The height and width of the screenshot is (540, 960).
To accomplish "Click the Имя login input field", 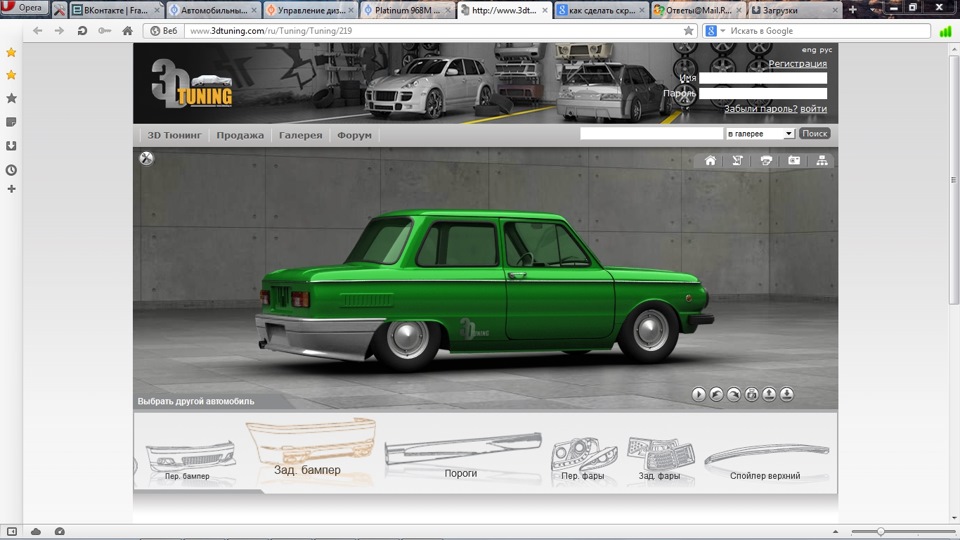I will point(762,78).
